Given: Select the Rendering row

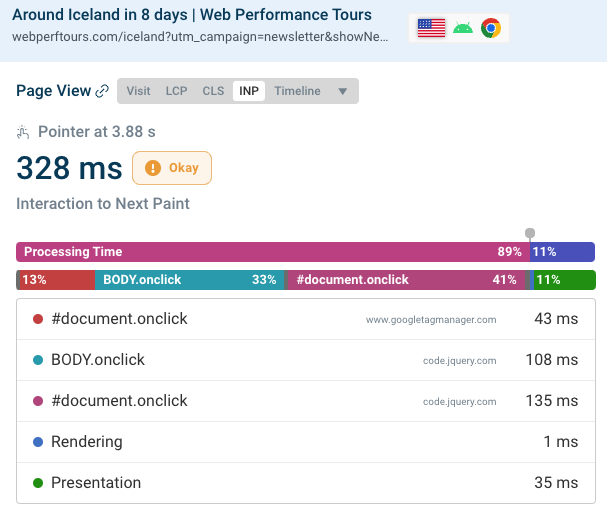Looking at the screenshot, I should click(x=306, y=442).
